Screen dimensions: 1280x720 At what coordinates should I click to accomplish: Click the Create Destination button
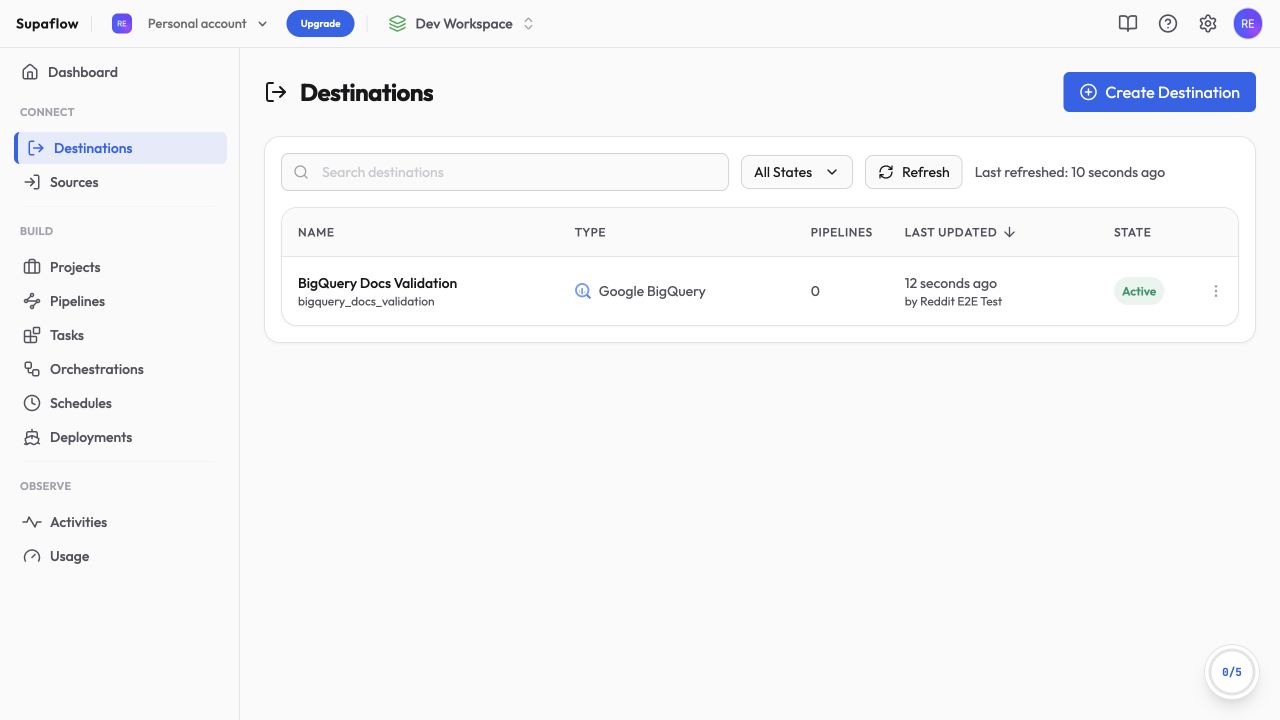[x=1159, y=92]
